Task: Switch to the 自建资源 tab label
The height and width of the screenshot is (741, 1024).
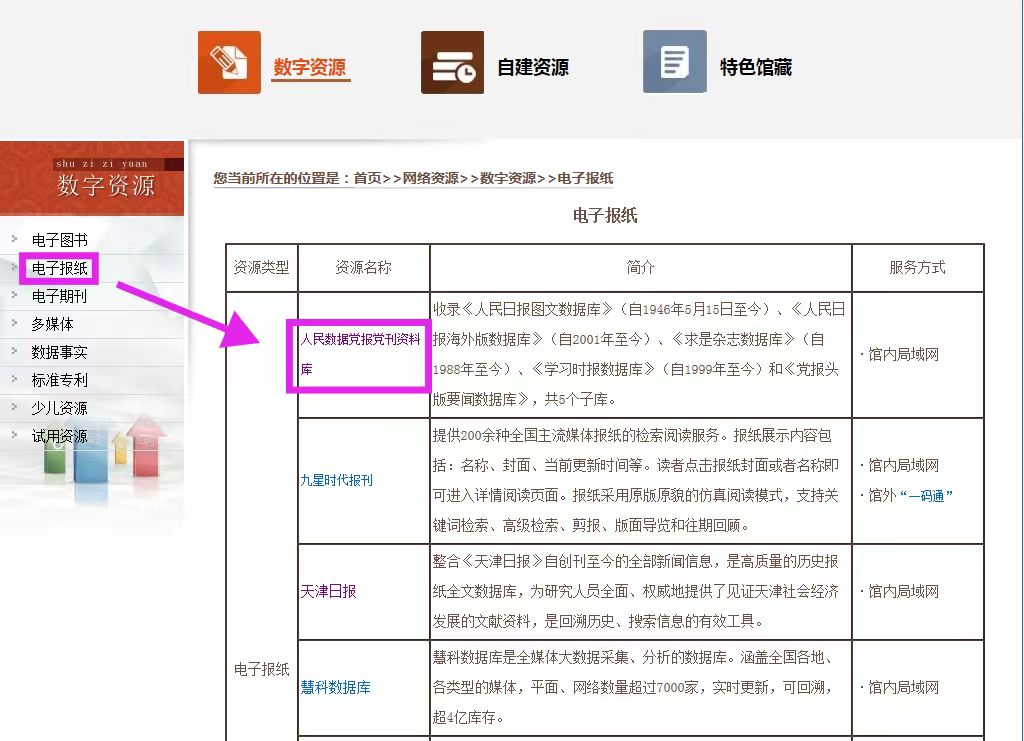Action: (x=533, y=68)
